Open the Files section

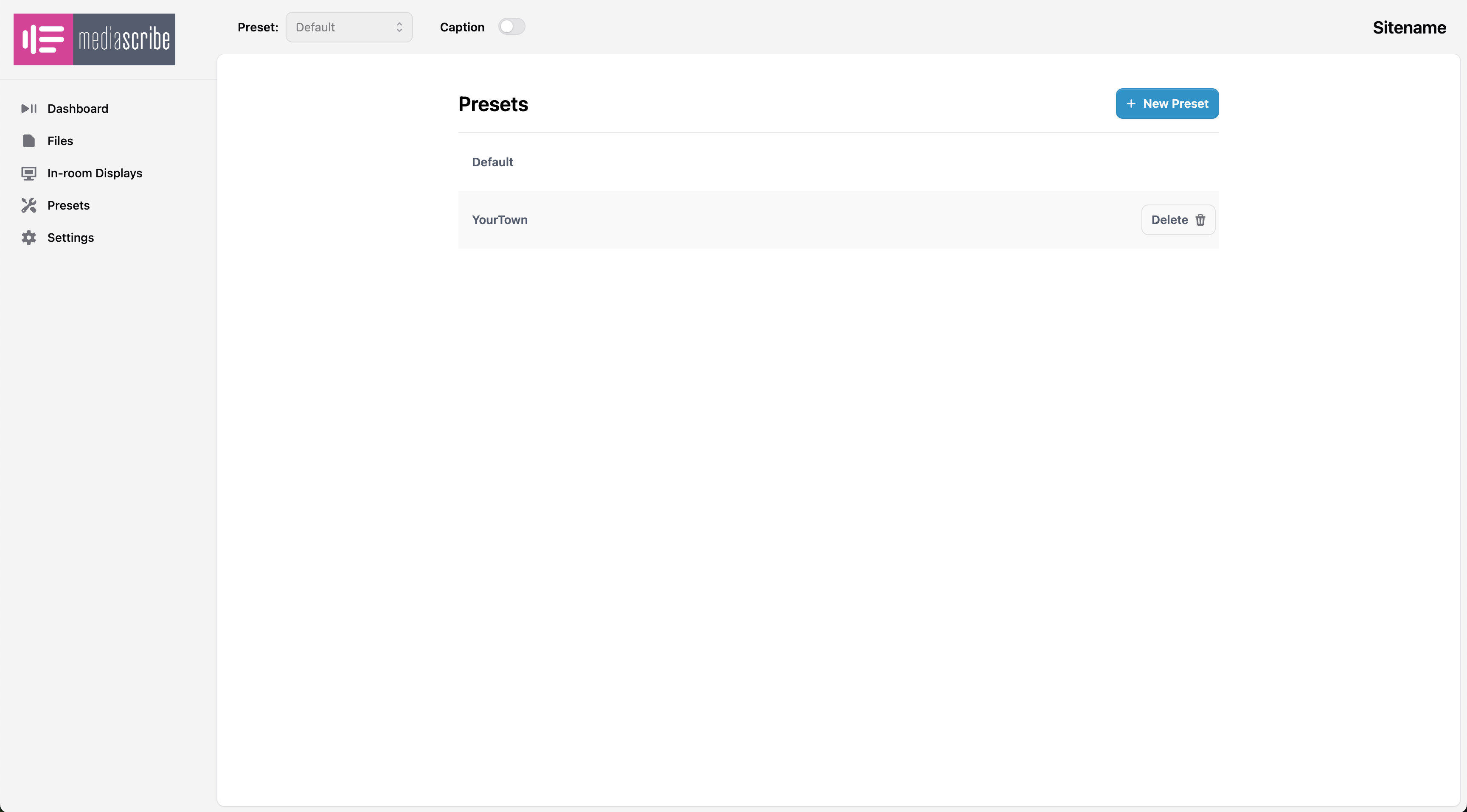(60, 141)
